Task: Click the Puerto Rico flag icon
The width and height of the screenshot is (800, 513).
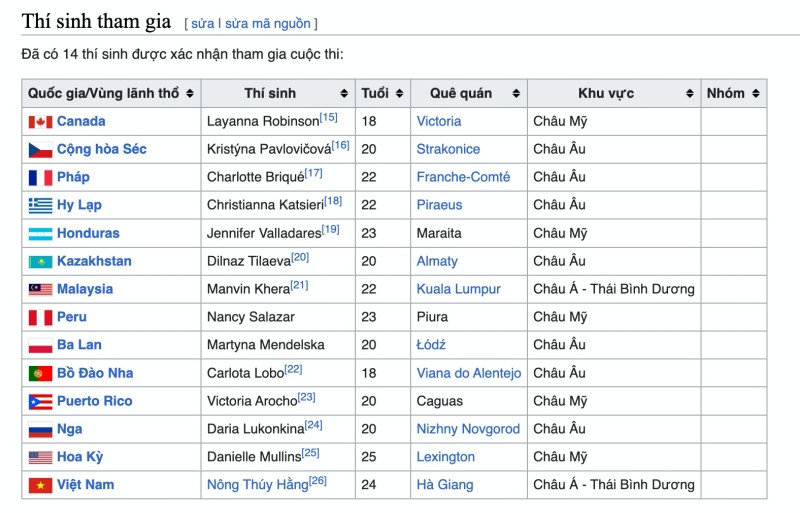Action: point(40,402)
